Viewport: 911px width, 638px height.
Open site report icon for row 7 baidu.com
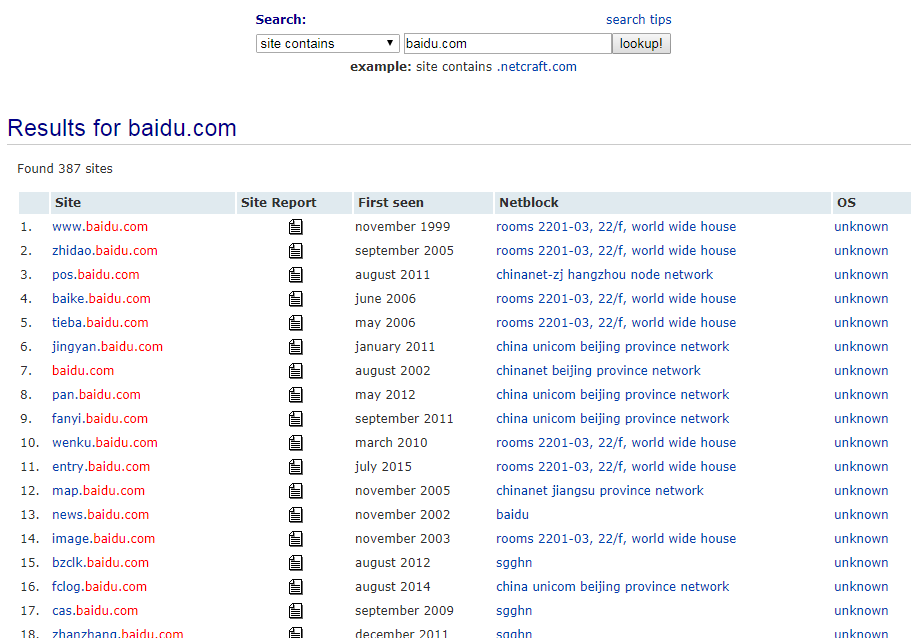(296, 371)
